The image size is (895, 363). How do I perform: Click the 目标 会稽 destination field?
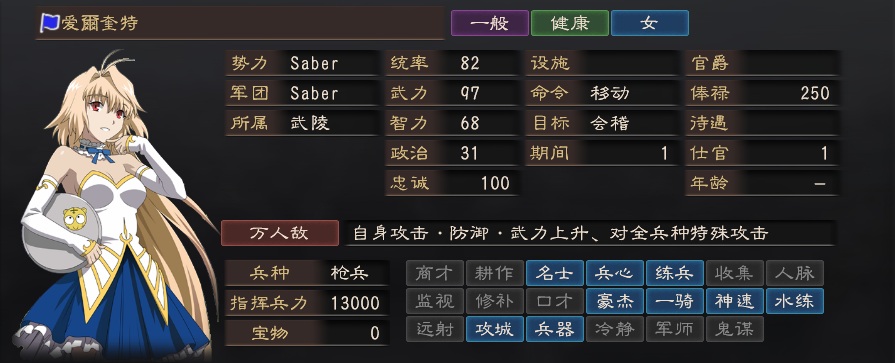[x=602, y=123]
